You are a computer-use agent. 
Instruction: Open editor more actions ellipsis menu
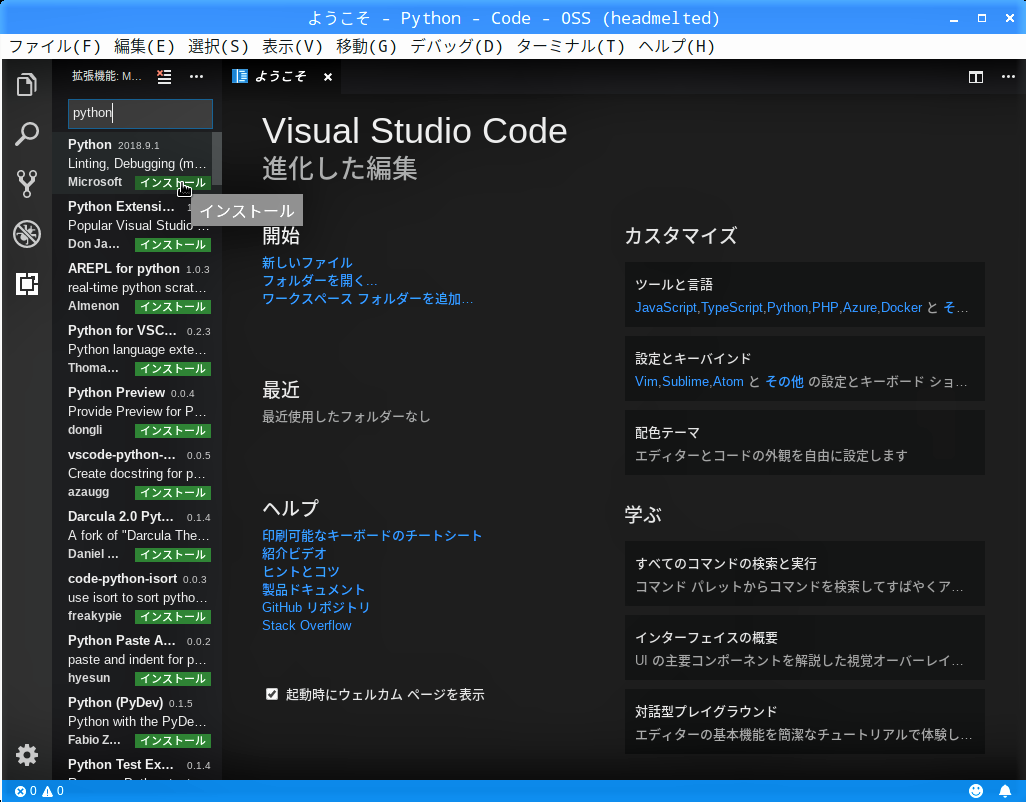[1008, 77]
